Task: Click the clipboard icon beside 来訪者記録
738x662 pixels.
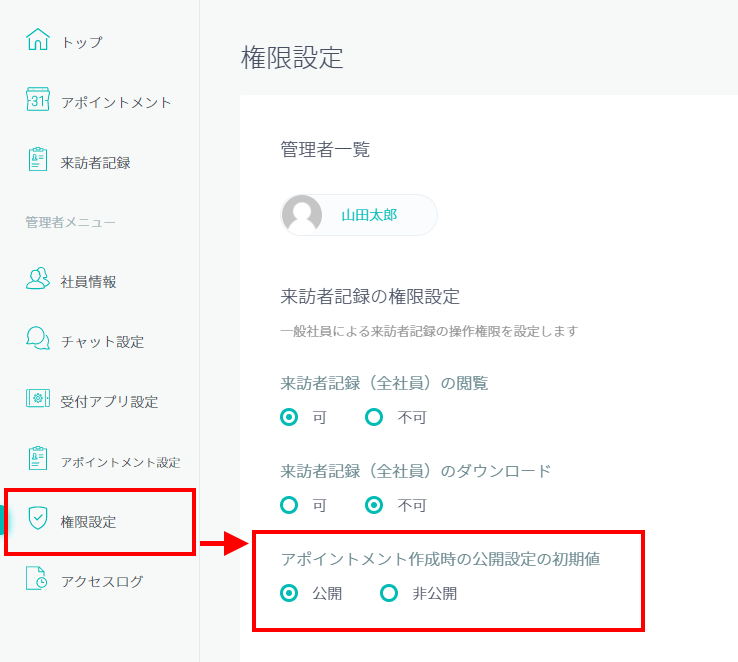Action: pos(38,159)
